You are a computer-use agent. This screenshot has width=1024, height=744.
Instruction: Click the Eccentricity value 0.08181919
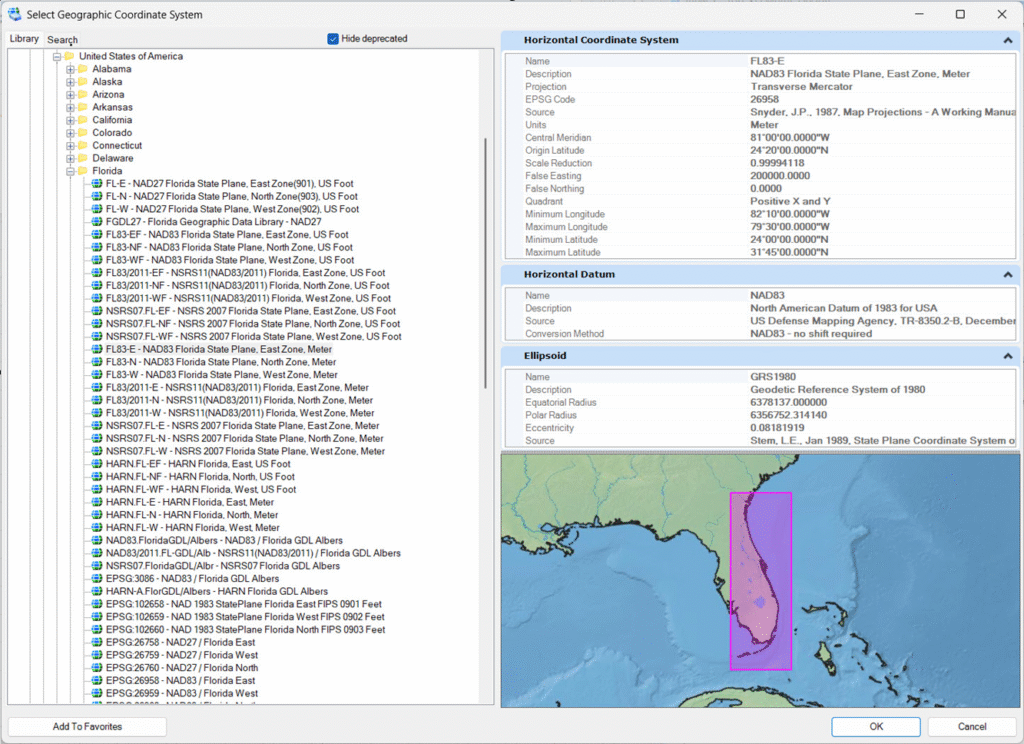click(x=777, y=428)
